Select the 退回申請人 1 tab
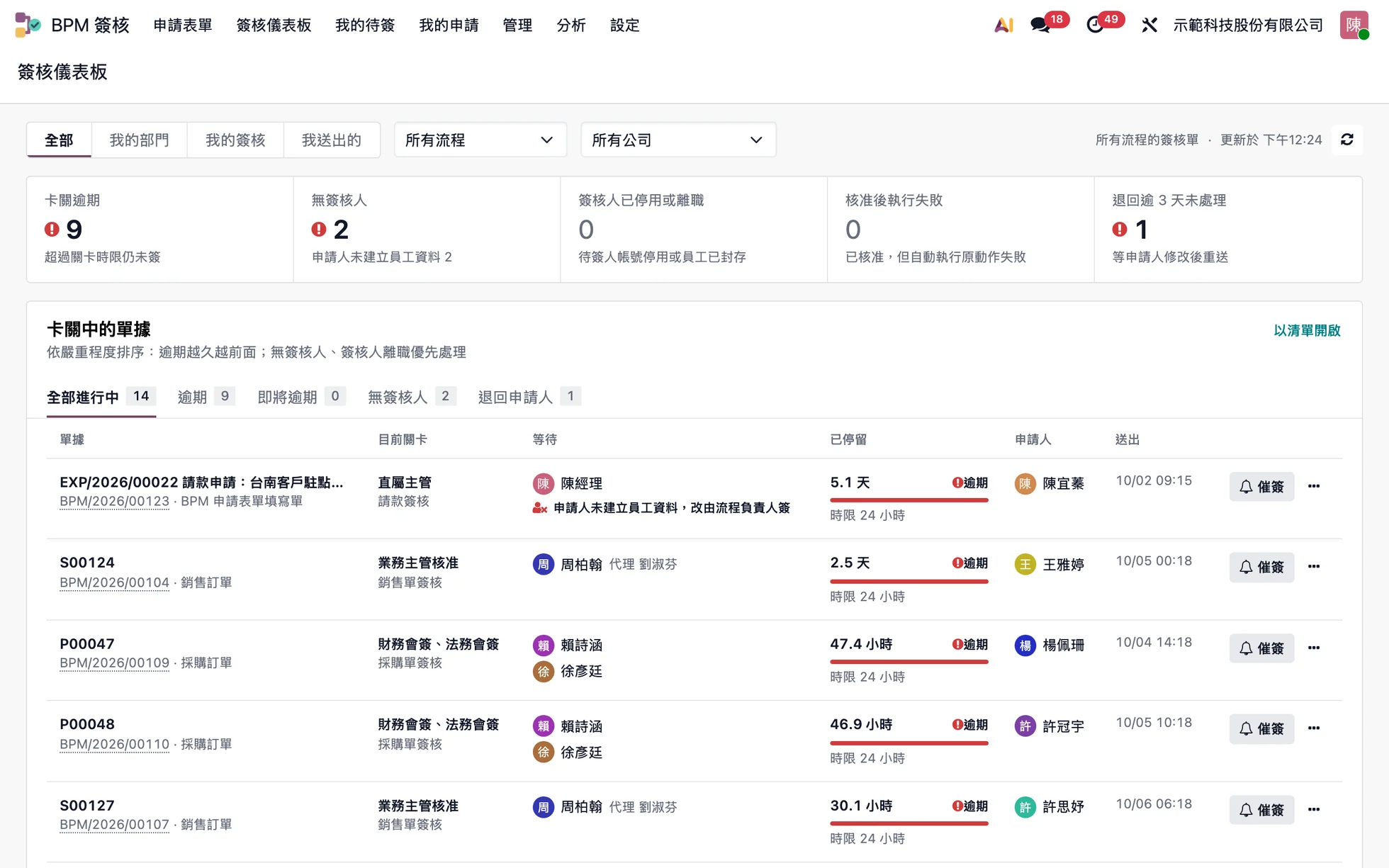 point(529,397)
